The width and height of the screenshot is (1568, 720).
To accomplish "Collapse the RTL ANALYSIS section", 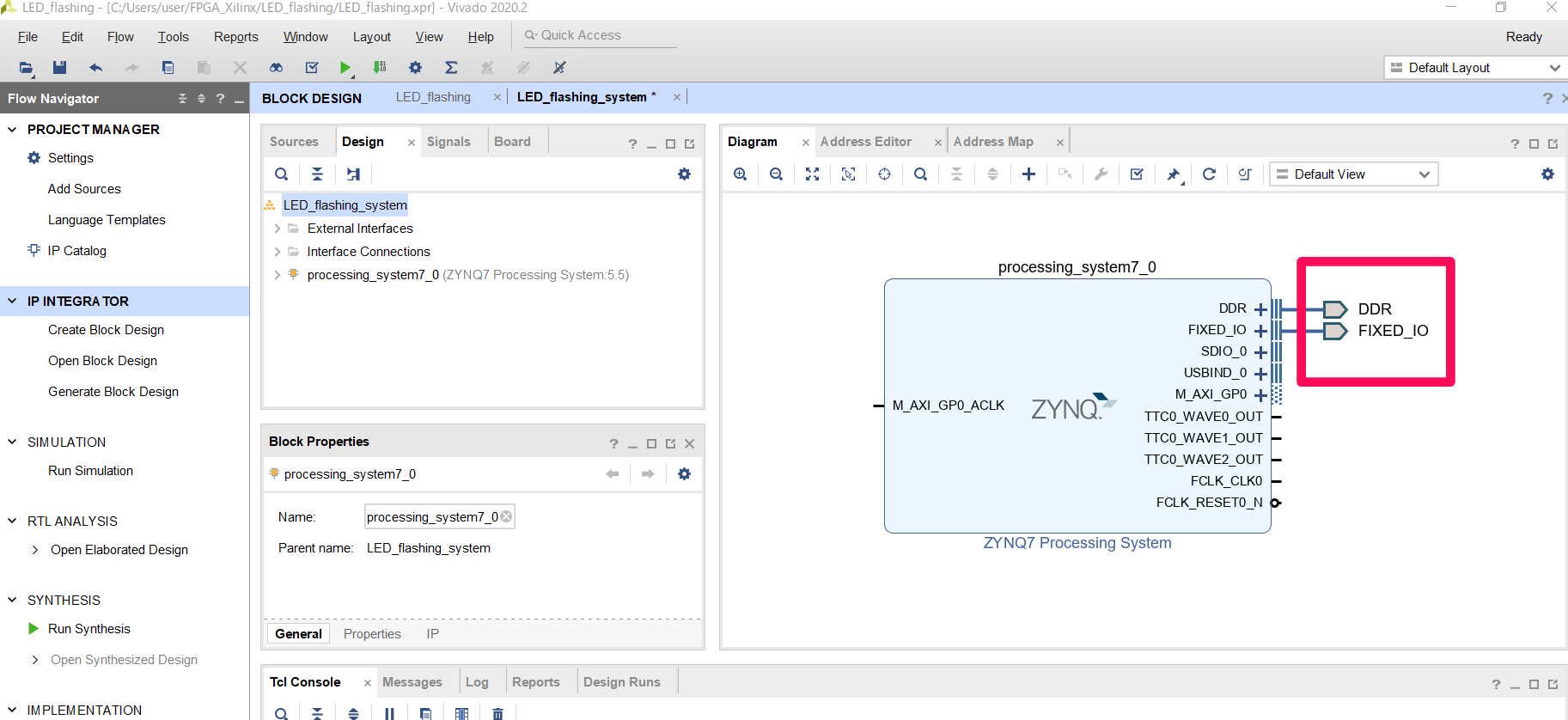I will tap(12, 521).
